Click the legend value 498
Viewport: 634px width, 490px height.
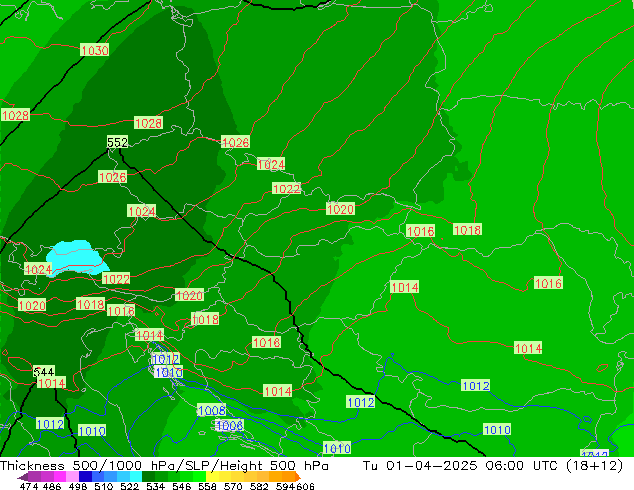click(77, 486)
